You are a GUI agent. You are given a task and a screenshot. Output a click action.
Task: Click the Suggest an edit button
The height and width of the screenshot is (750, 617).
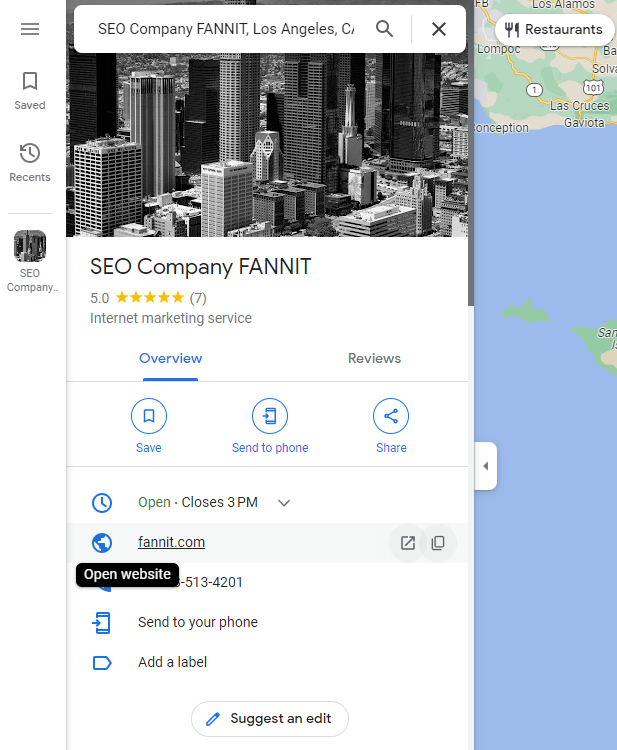point(269,719)
